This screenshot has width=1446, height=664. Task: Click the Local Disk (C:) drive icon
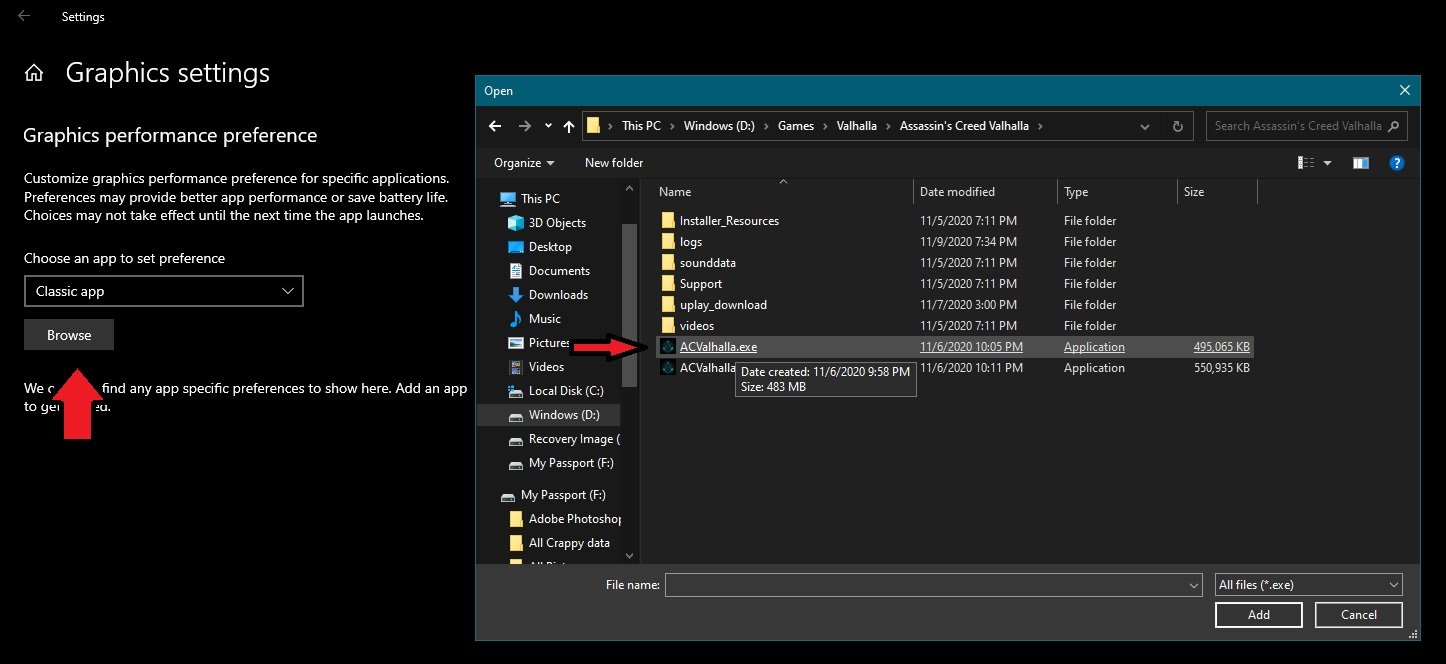(x=516, y=391)
